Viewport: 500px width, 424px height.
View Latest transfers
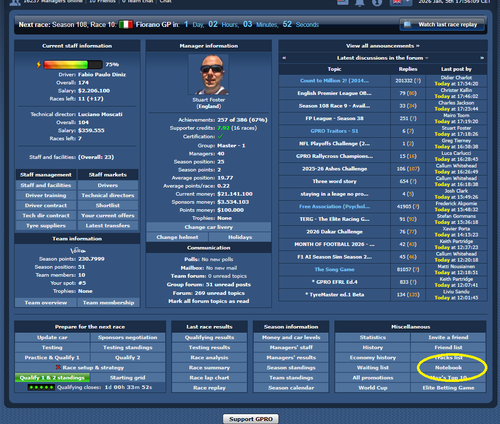(x=108, y=226)
